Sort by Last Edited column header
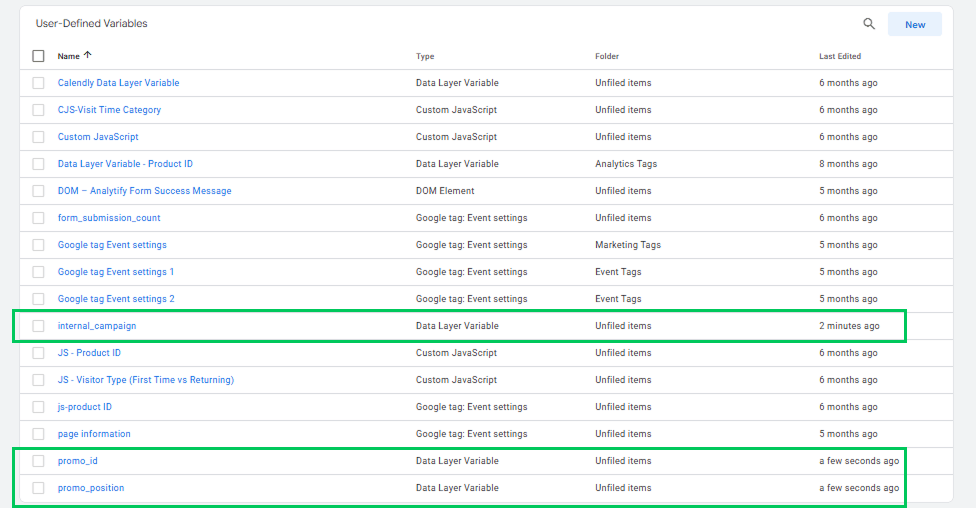The width and height of the screenshot is (976, 508). 840,56
